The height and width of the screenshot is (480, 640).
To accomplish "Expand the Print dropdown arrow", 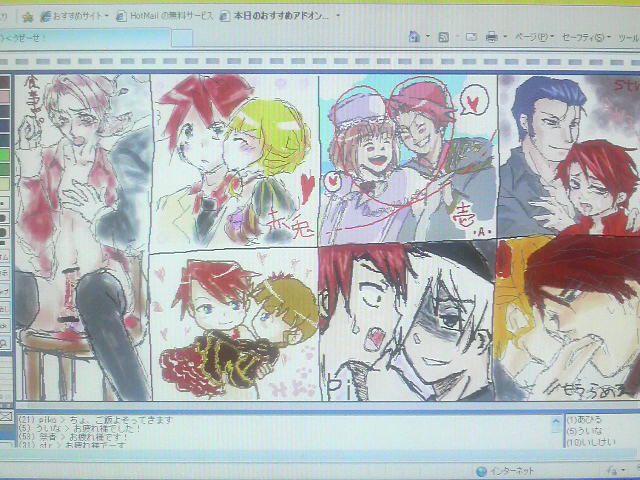I will pyautogui.click(x=505, y=37).
